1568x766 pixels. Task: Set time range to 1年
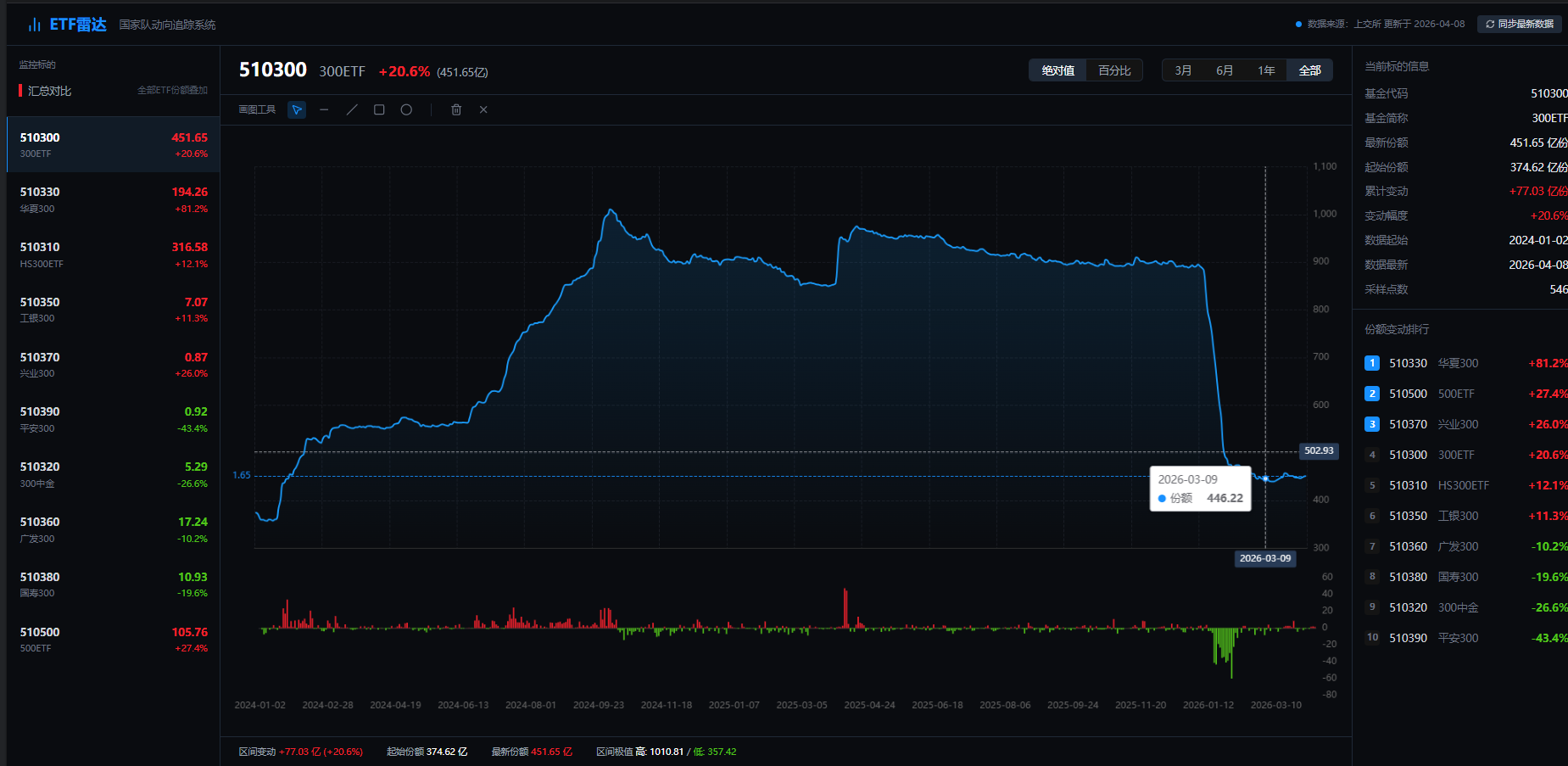click(1266, 70)
